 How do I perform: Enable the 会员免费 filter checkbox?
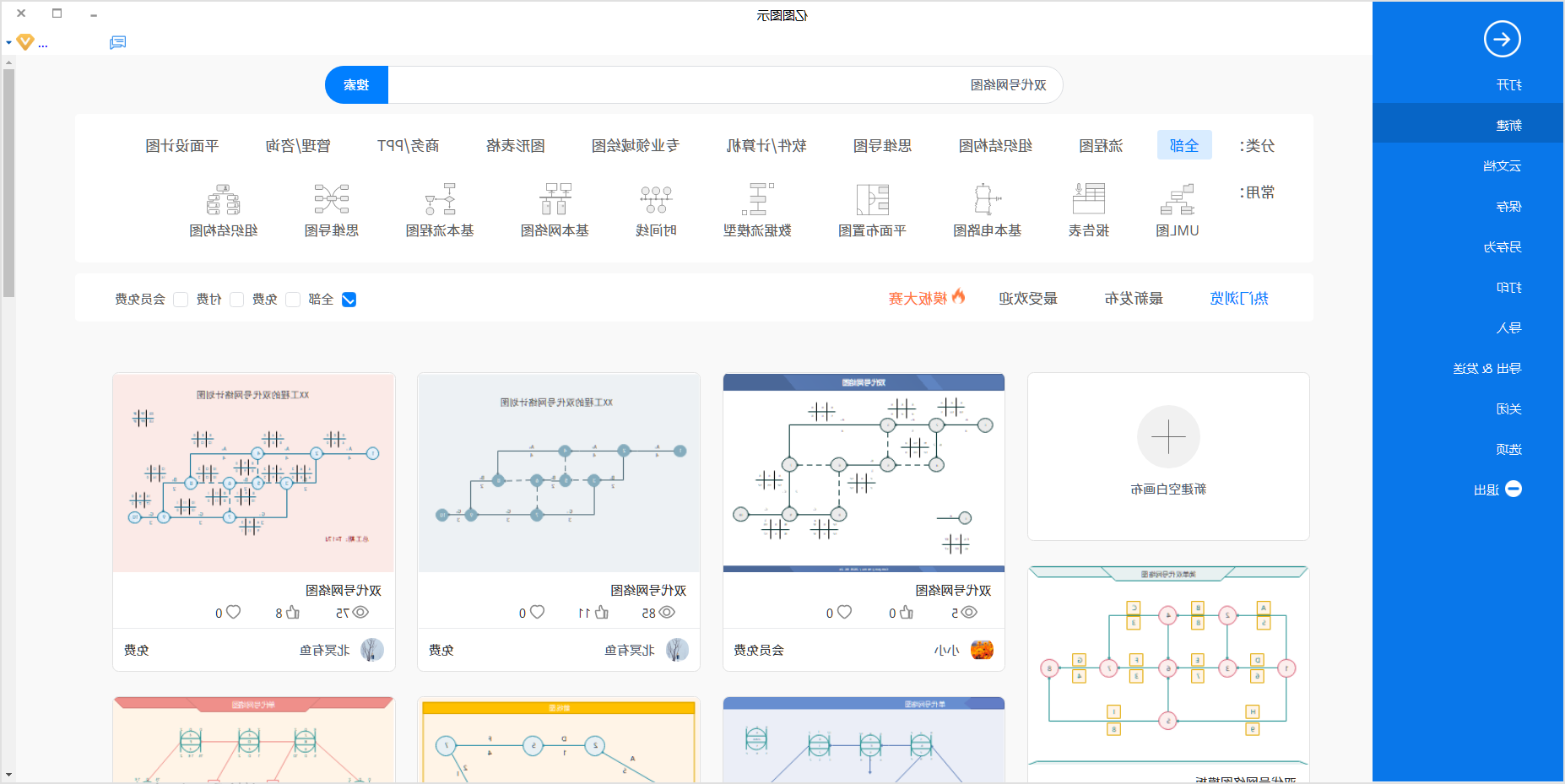[181, 299]
